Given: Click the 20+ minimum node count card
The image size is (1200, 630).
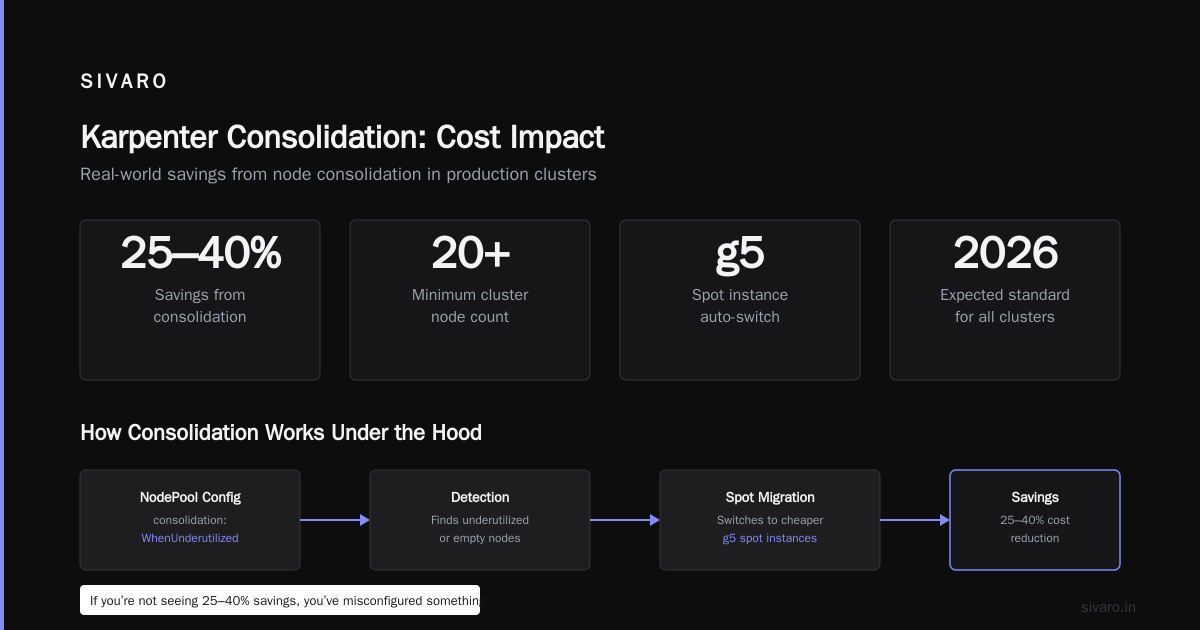Looking at the screenshot, I should point(470,300).
